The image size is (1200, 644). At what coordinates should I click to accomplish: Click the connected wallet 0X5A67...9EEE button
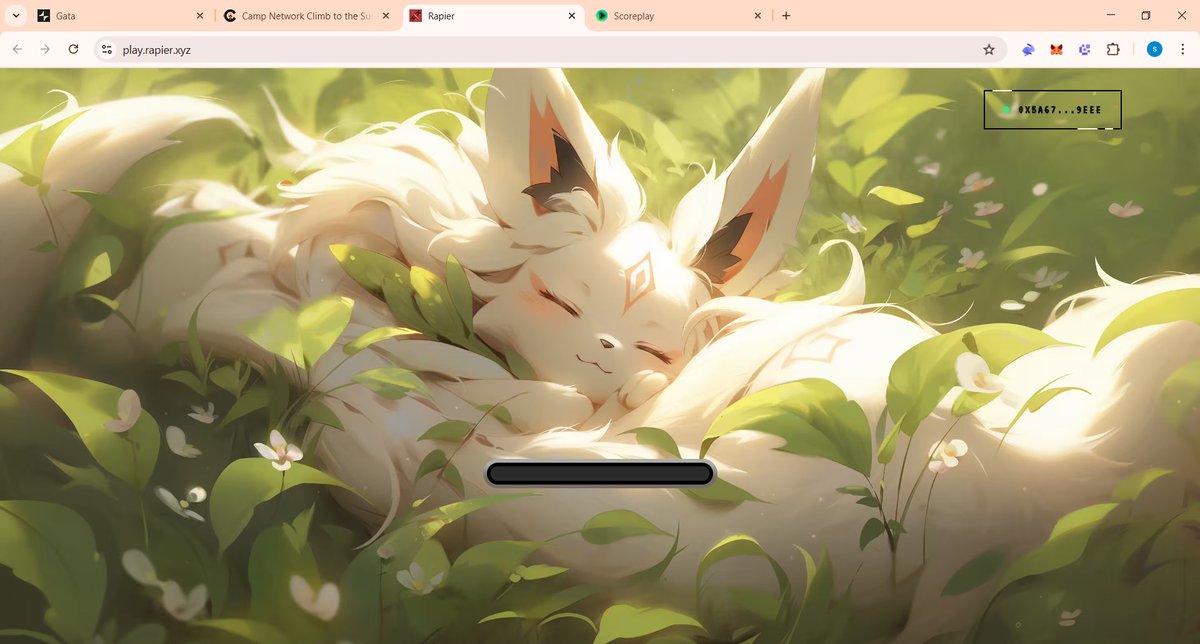point(1052,110)
